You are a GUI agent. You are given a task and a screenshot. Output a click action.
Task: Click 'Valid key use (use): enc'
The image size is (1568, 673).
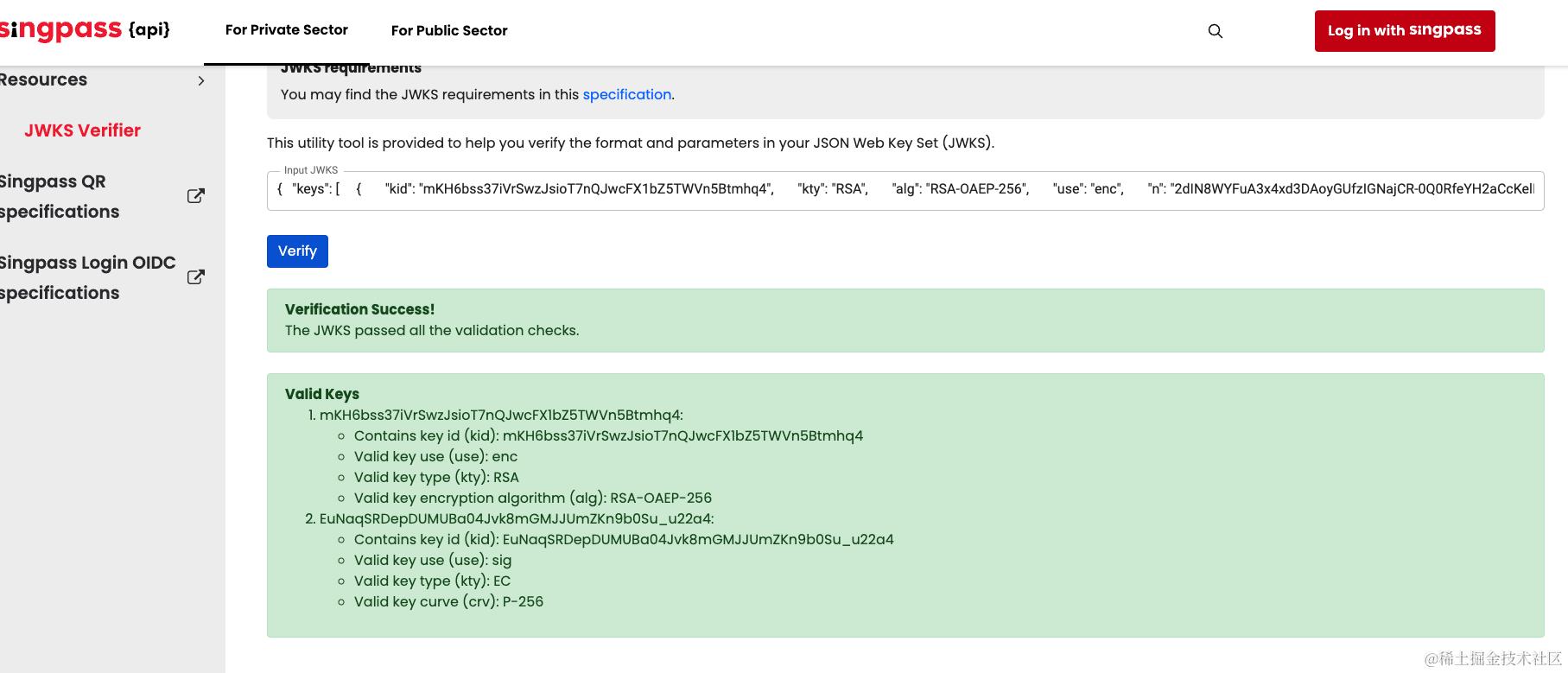(435, 456)
